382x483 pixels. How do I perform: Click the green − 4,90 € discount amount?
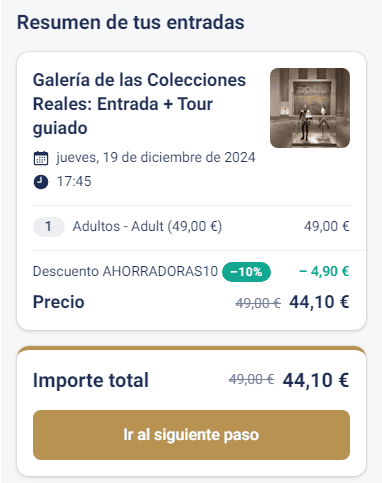pos(324,271)
